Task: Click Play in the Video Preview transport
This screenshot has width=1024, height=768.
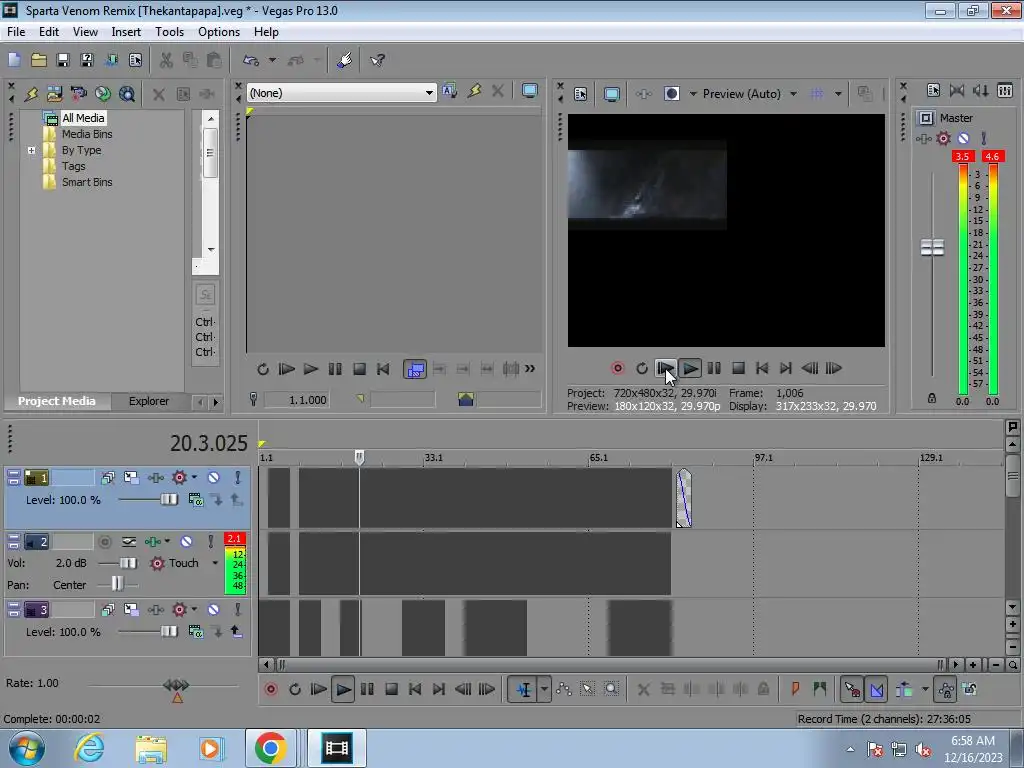Action: (x=690, y=368)
